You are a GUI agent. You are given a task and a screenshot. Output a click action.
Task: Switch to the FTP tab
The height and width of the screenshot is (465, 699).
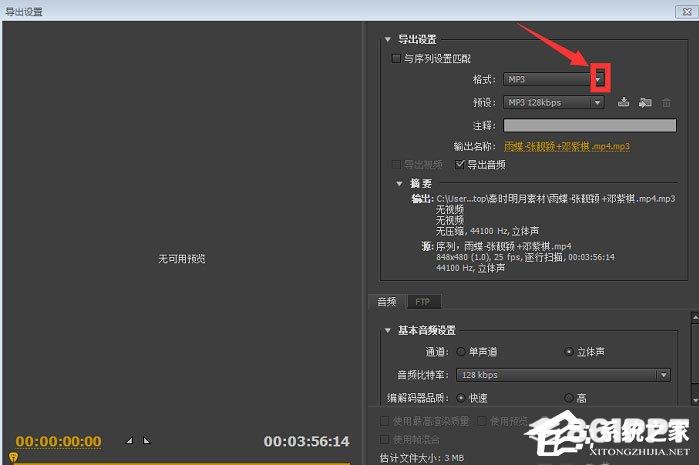[x=423, y=302]
